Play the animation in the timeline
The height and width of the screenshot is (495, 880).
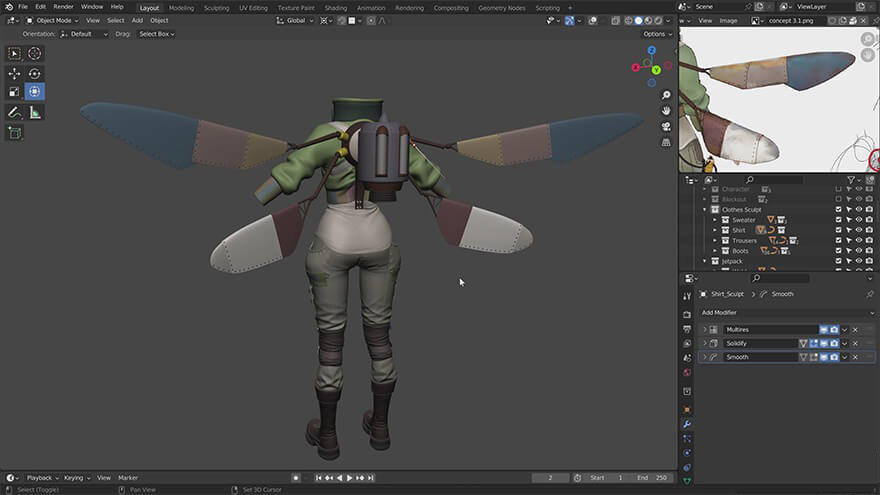click(350, 478)
